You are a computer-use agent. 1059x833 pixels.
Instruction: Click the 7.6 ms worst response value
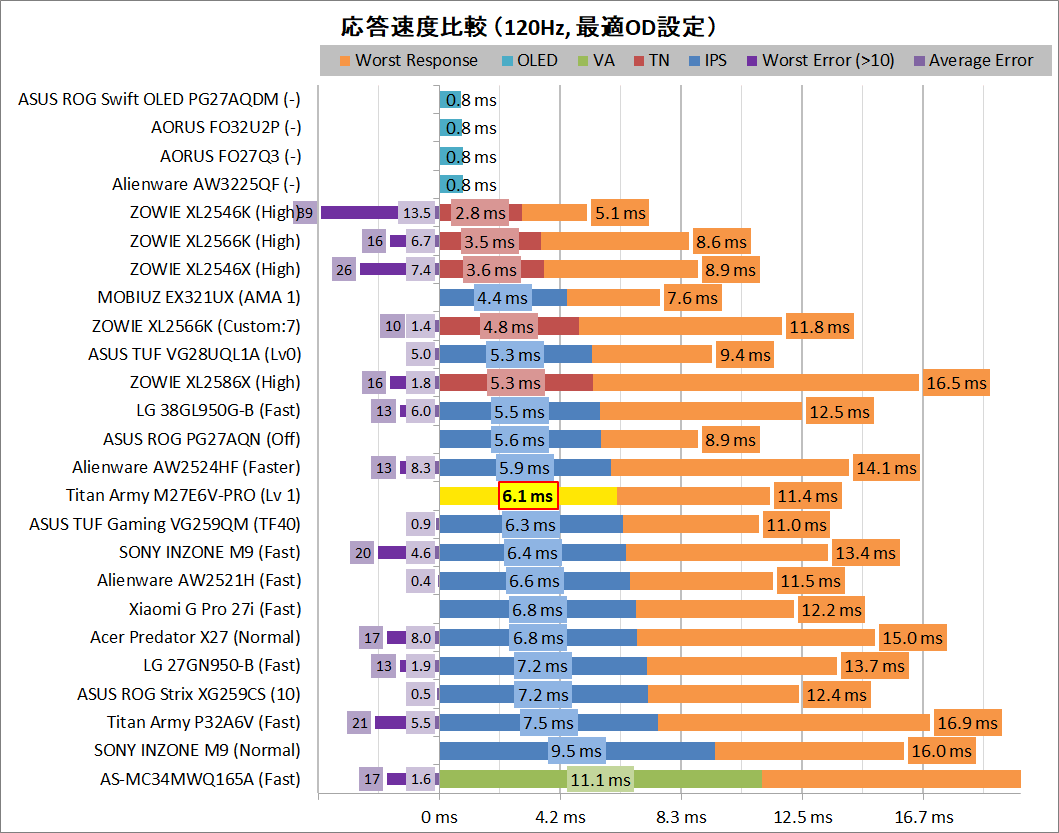(x=692, y=298)
